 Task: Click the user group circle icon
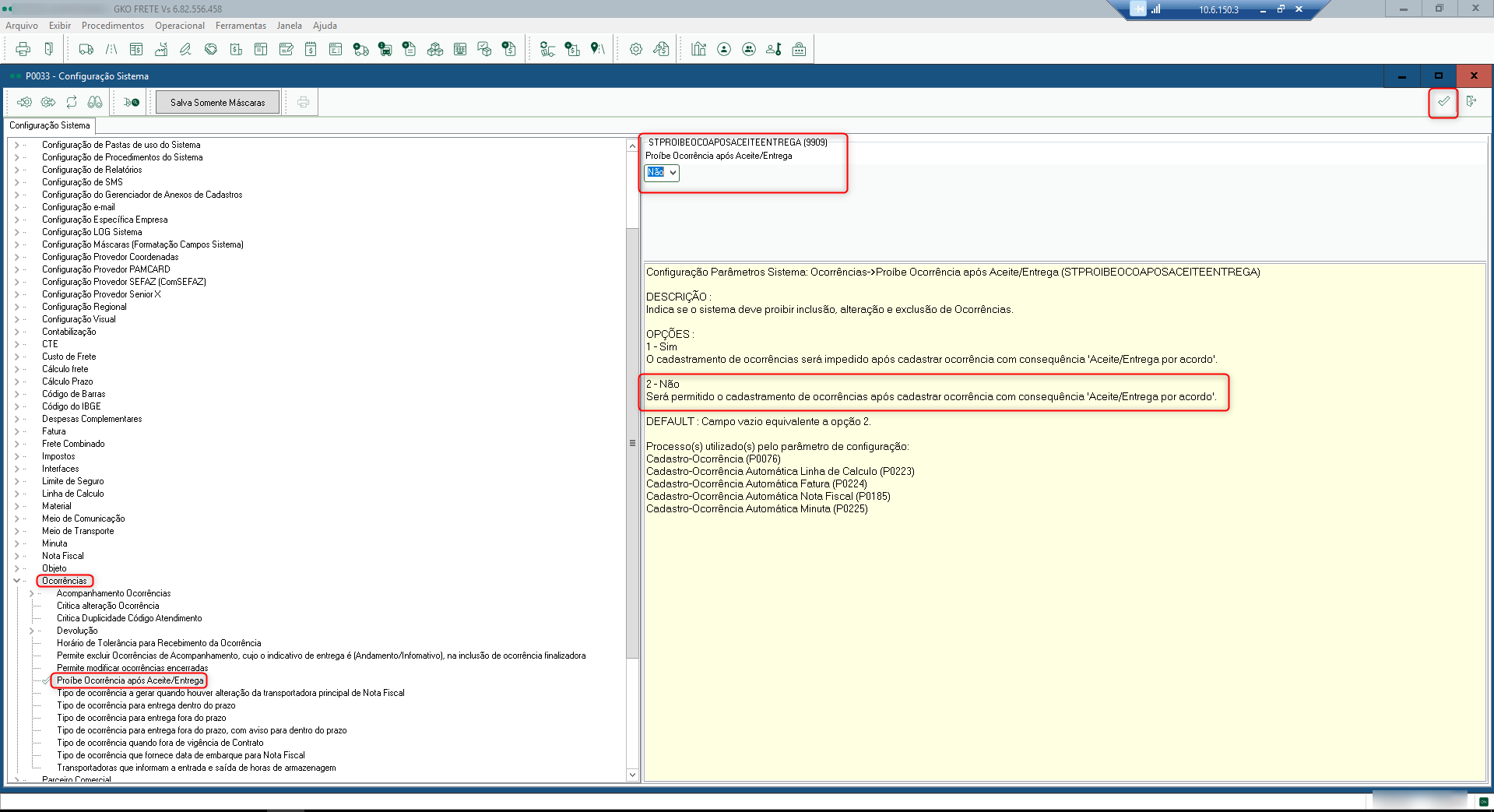pos(749,49)
